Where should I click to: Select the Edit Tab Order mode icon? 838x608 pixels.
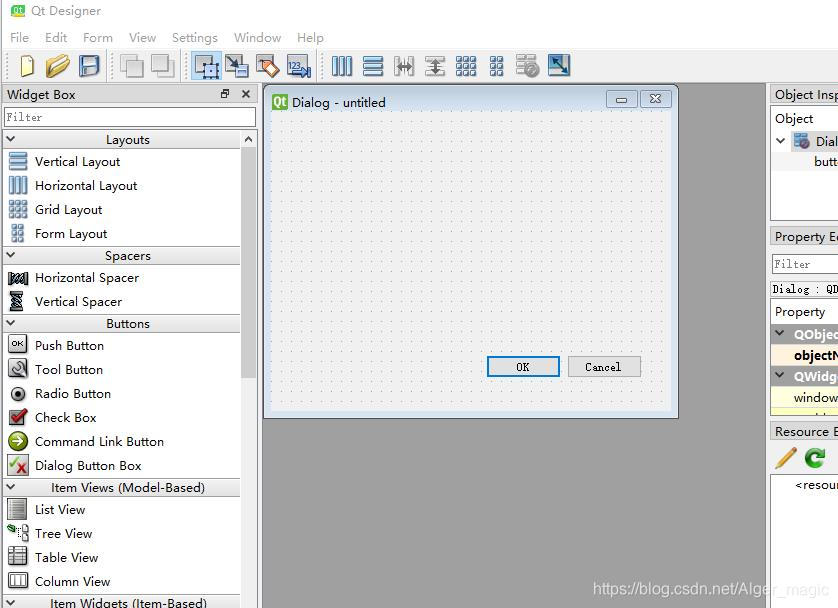click(299, 66)
